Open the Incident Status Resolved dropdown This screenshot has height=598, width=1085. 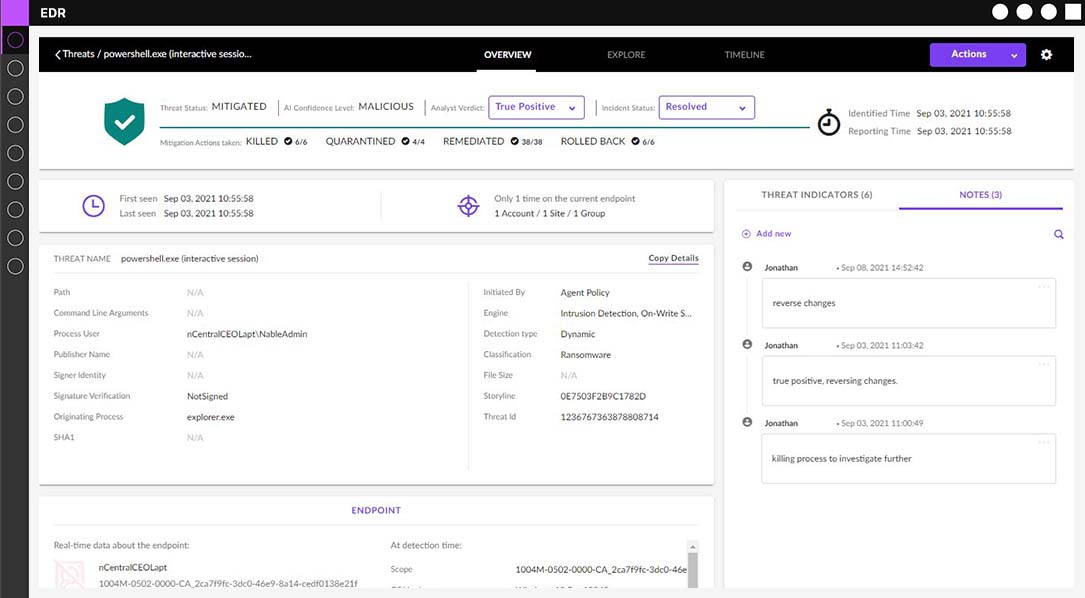[706, 107]
